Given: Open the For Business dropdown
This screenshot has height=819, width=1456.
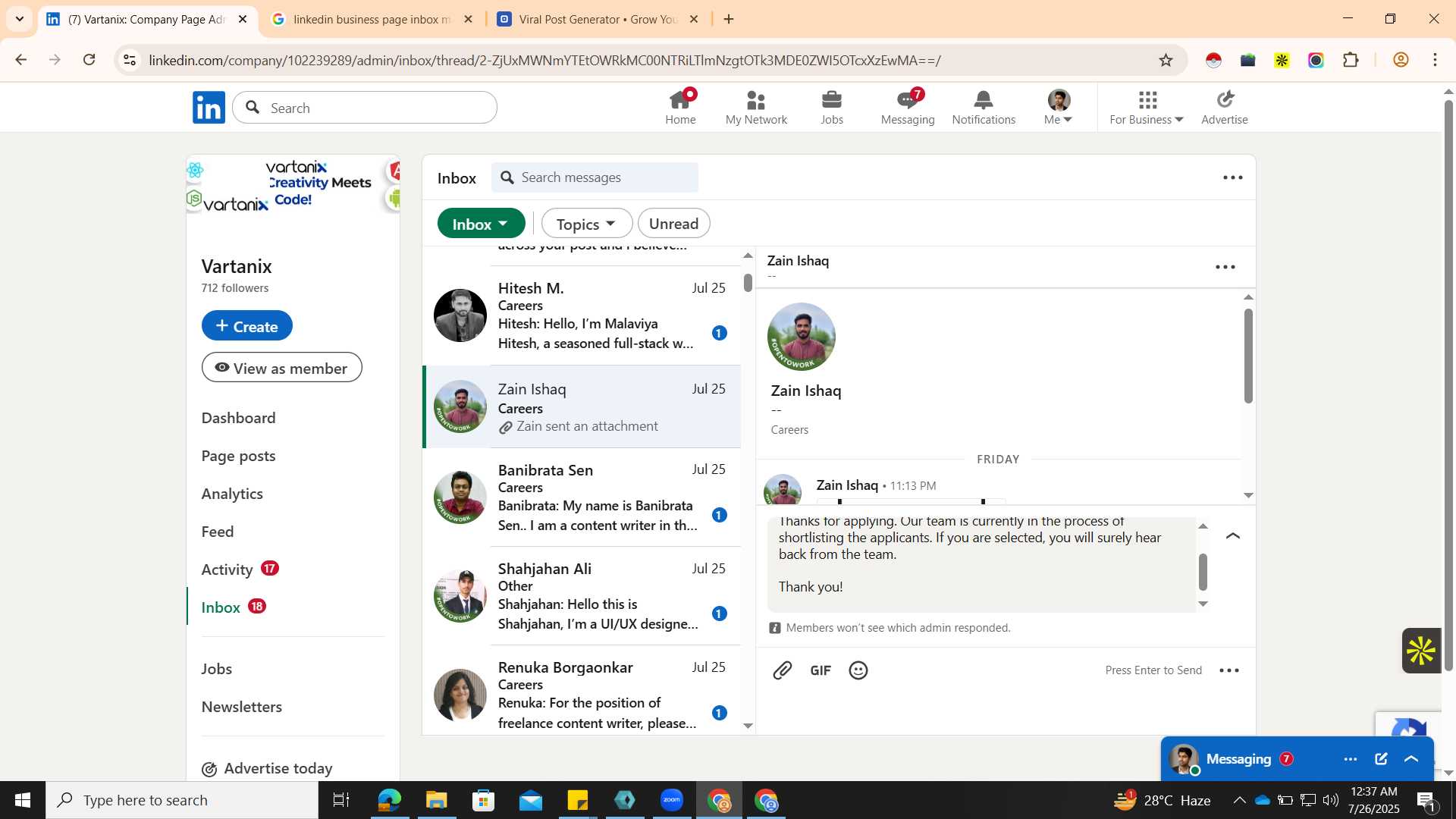Looking at the screenshot, I should 1147,107.
